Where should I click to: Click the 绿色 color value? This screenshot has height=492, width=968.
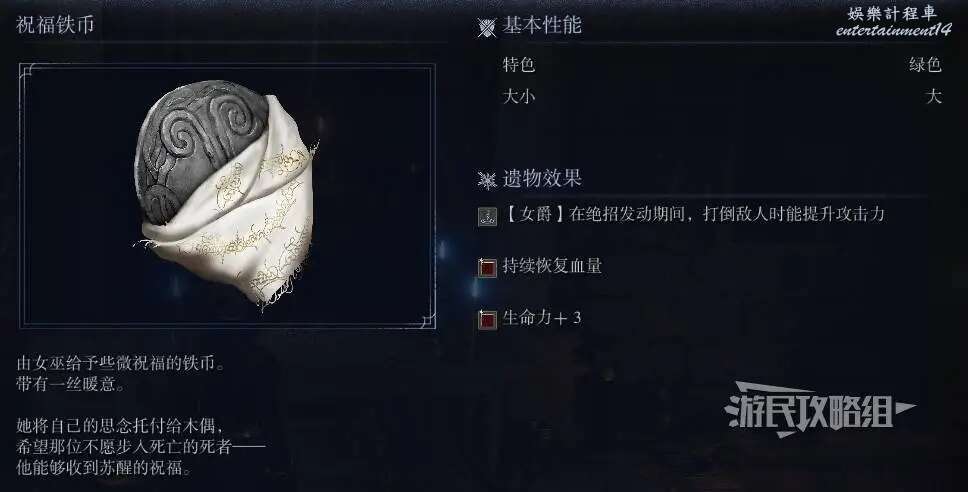point(925,64)
